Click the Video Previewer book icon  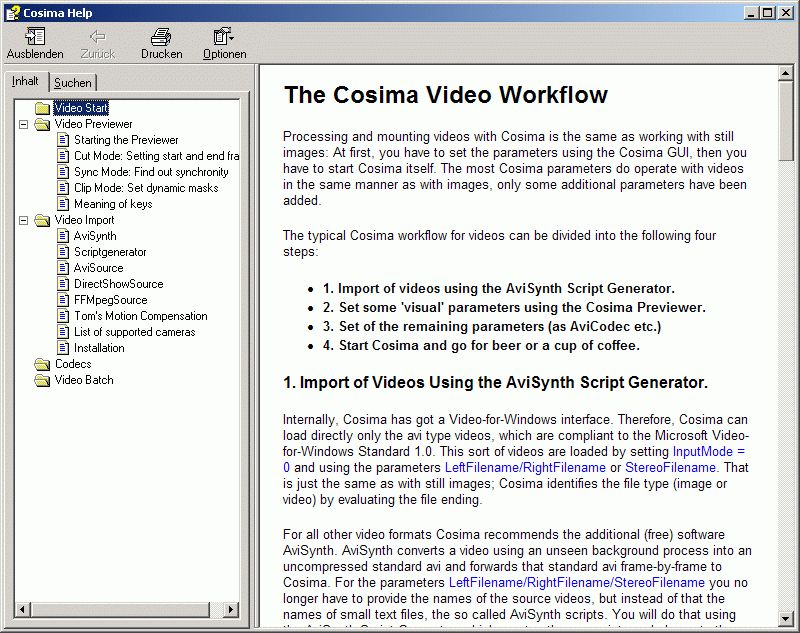pyautogui.click(x=42, y=124)
